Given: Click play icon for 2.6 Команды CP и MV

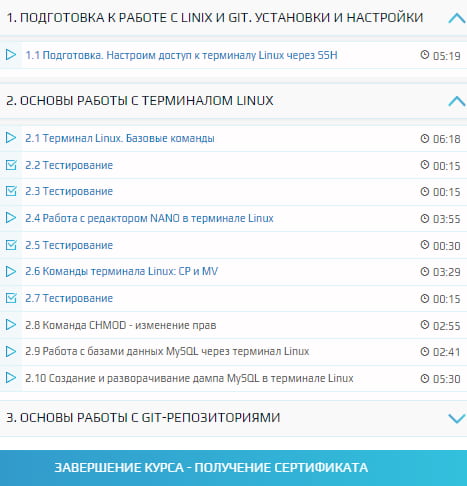Looking at the screenshot, I should point(11,271).
